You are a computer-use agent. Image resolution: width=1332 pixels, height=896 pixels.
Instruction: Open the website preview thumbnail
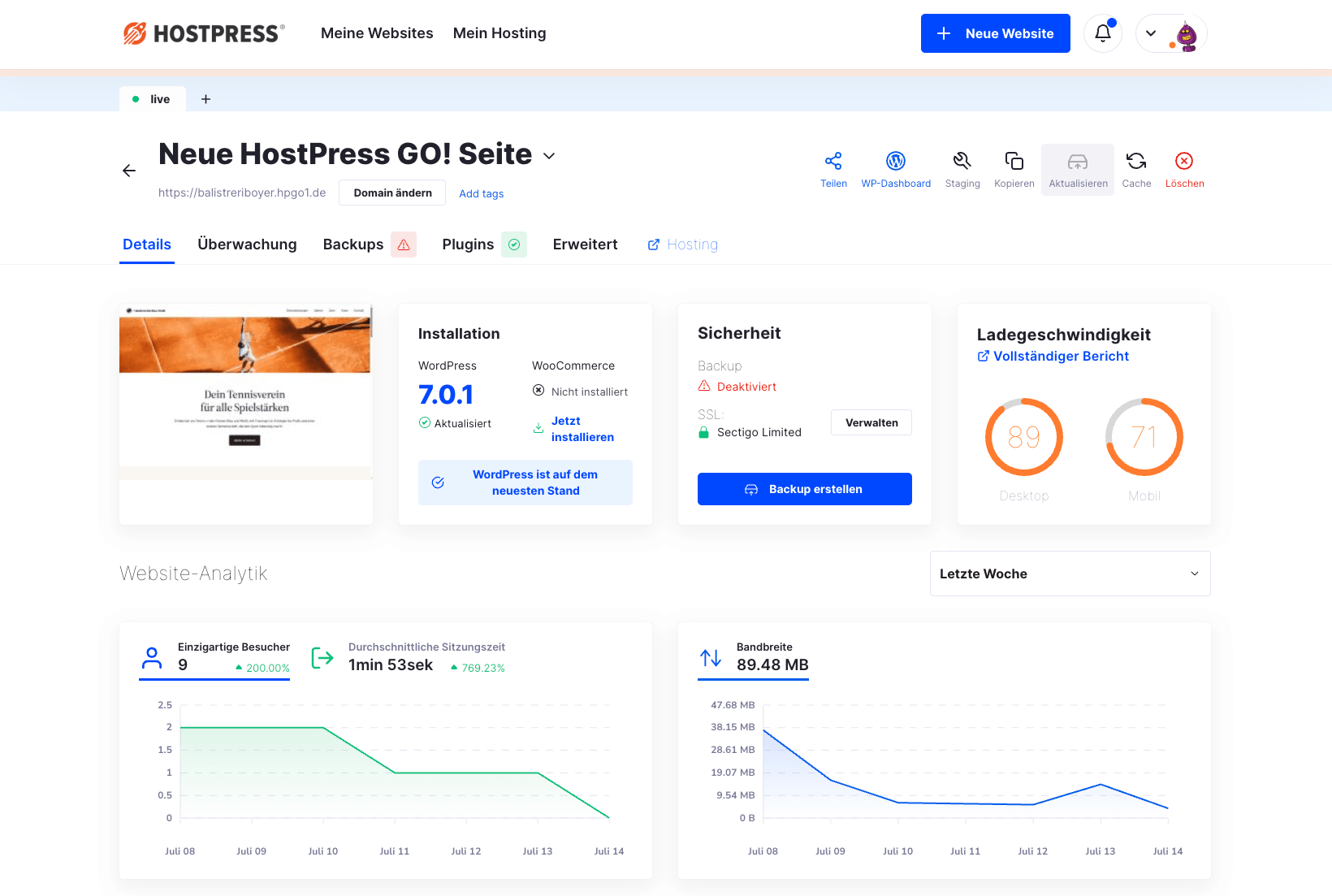[246, 393]
